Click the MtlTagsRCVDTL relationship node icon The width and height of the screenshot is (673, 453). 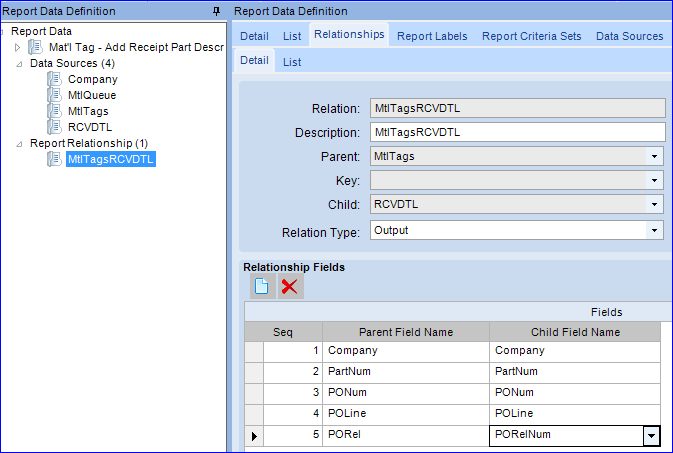(54, 159)
